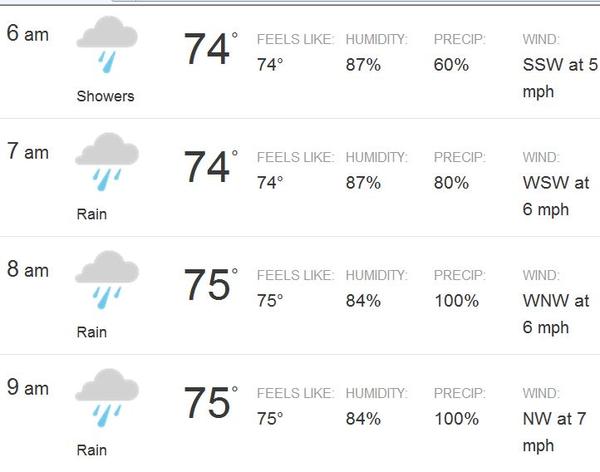Click the 8 am rain cloud icon

coord(107,280)
